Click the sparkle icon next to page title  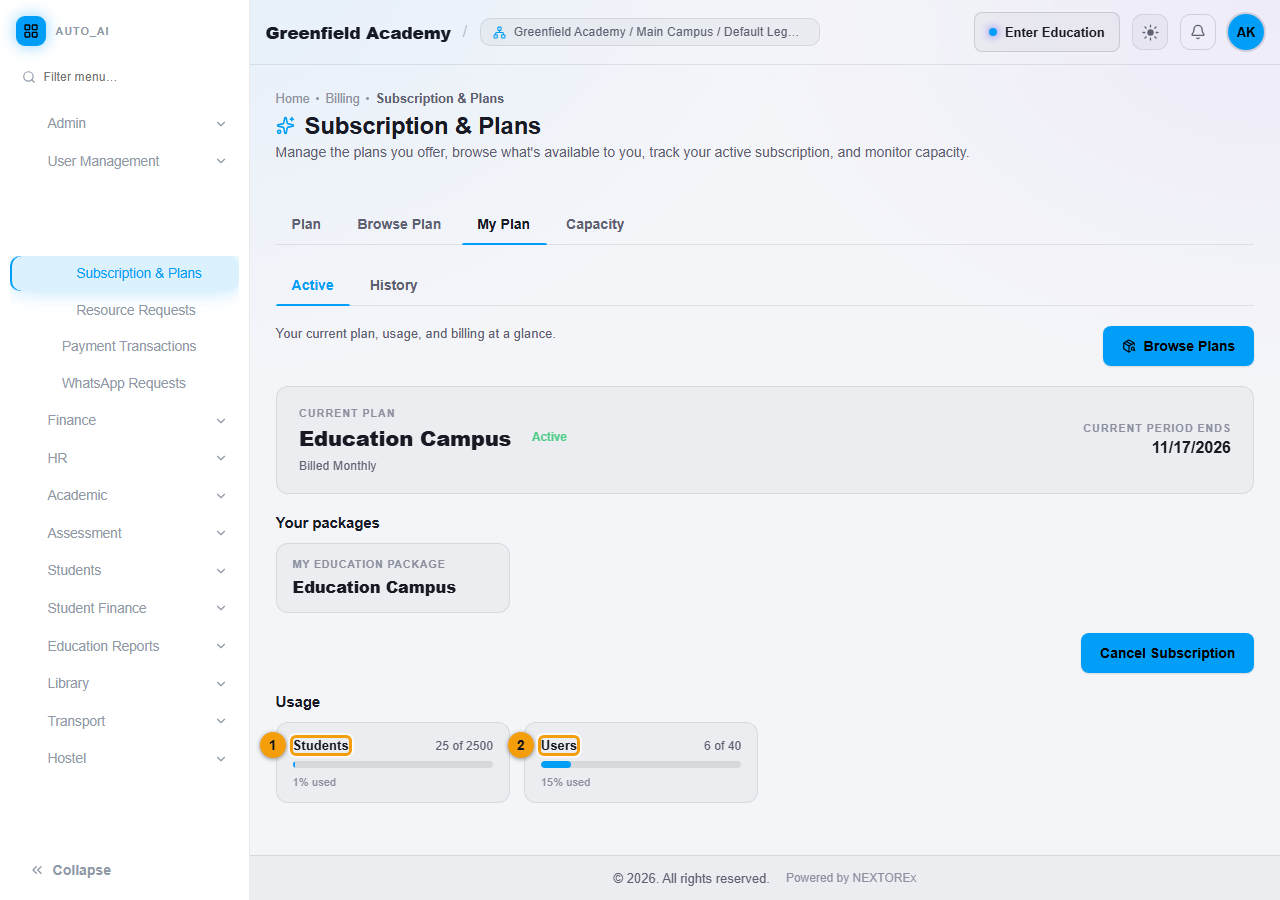pyautogui.click(x=286, y=125)
